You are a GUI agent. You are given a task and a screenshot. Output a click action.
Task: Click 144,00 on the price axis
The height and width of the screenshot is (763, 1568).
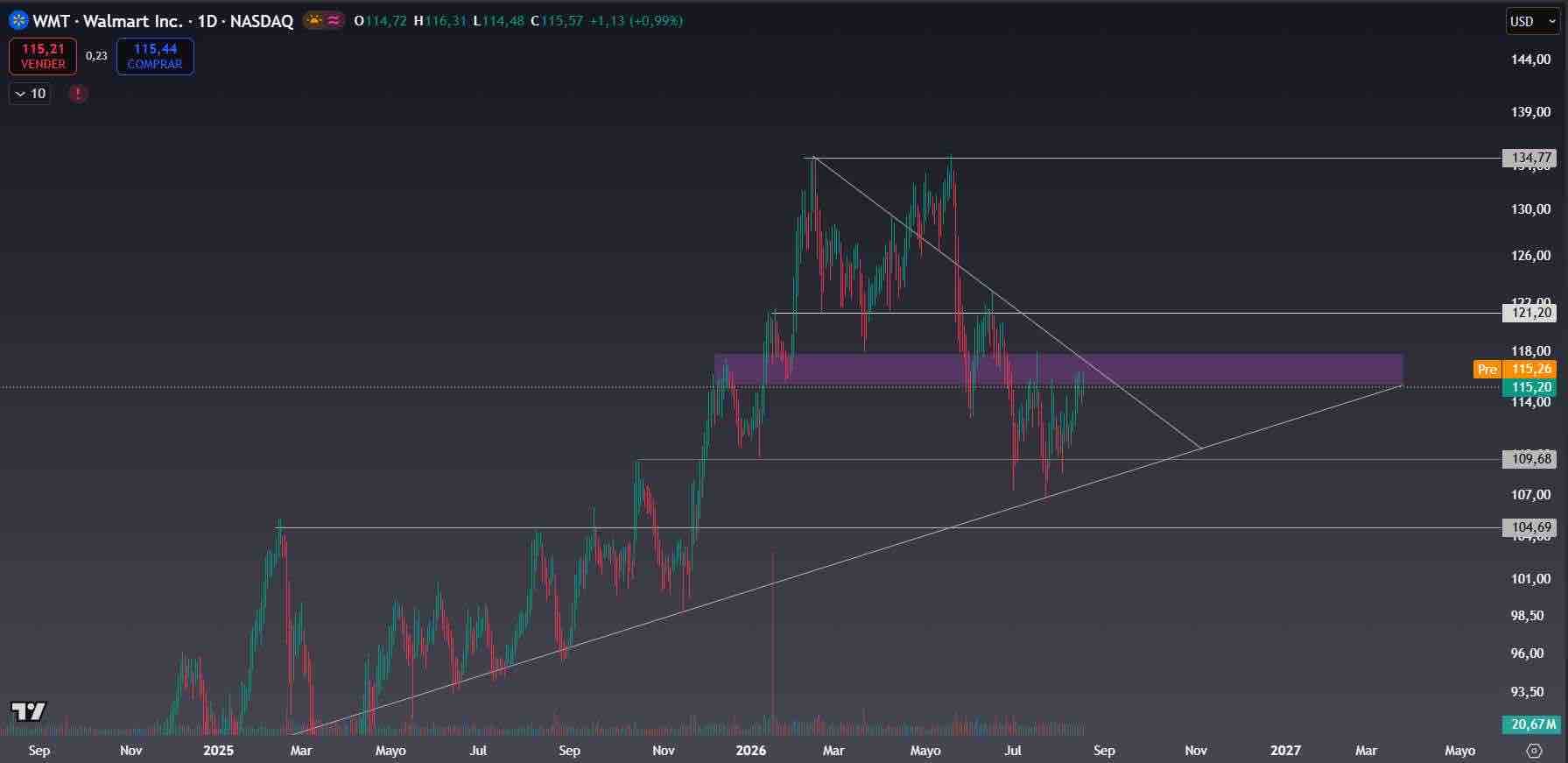[x=1530, y=60]
